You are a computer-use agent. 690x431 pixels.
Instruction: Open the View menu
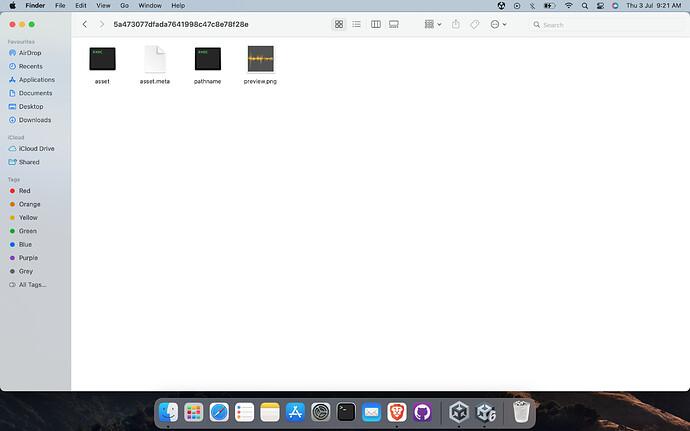103,6
